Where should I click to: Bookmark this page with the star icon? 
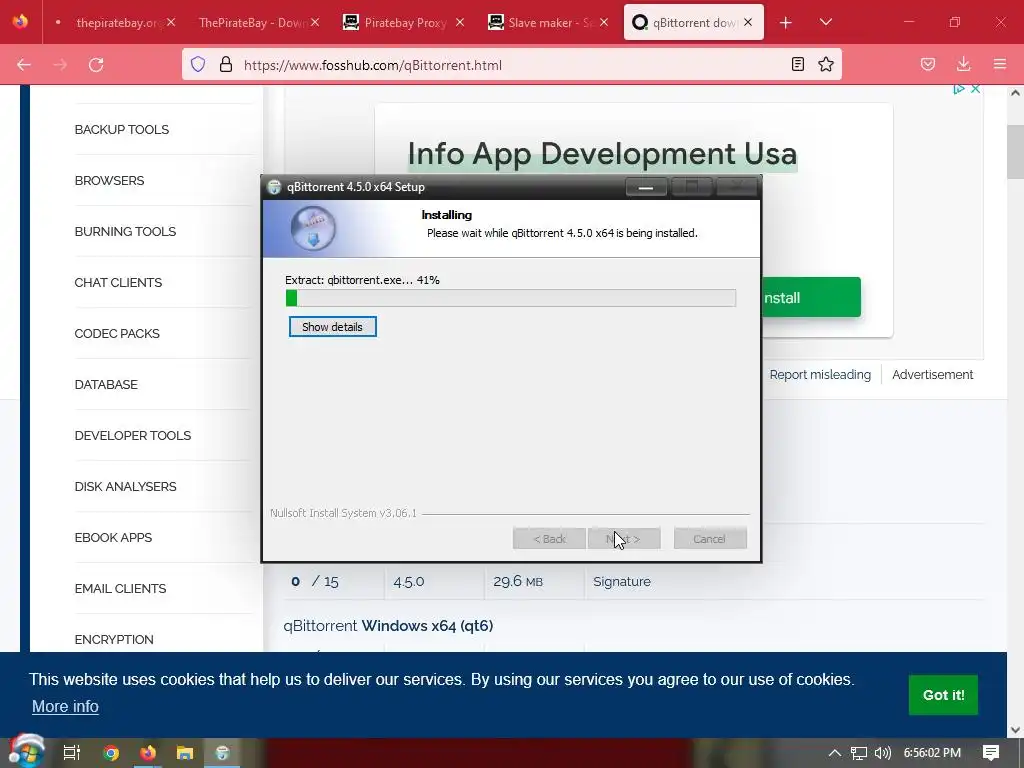(x=825, y=64)
